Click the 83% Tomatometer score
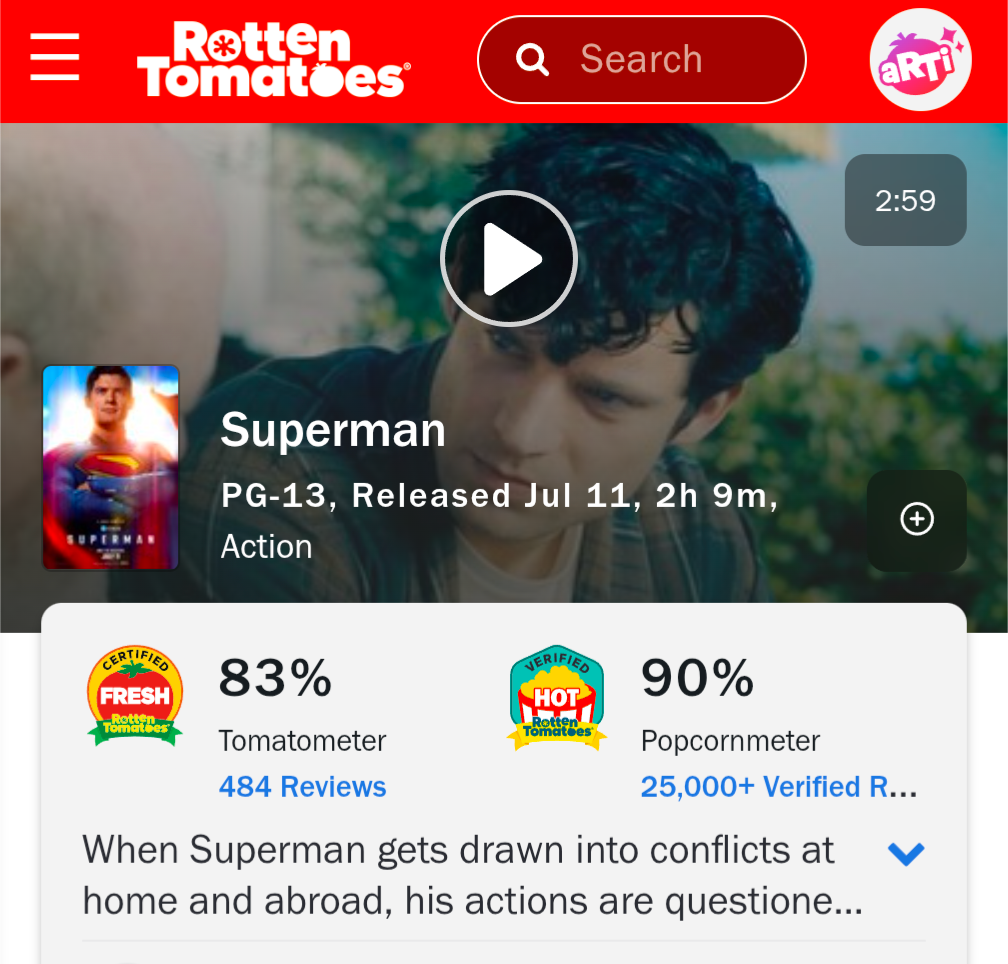1008x964 pixels. tap(275, 678)
